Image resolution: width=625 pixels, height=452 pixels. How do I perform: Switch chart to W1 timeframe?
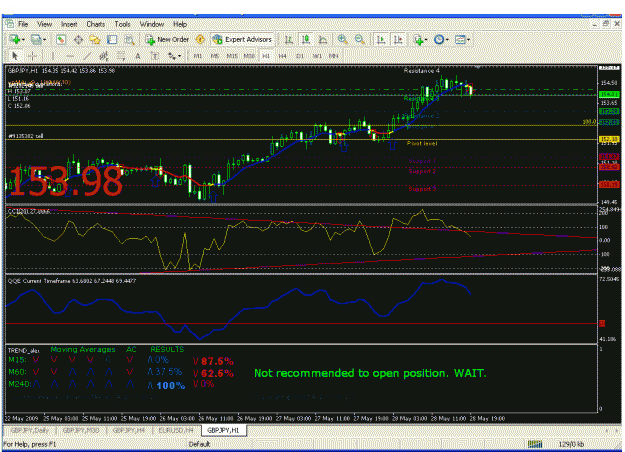tap(317, 56)
